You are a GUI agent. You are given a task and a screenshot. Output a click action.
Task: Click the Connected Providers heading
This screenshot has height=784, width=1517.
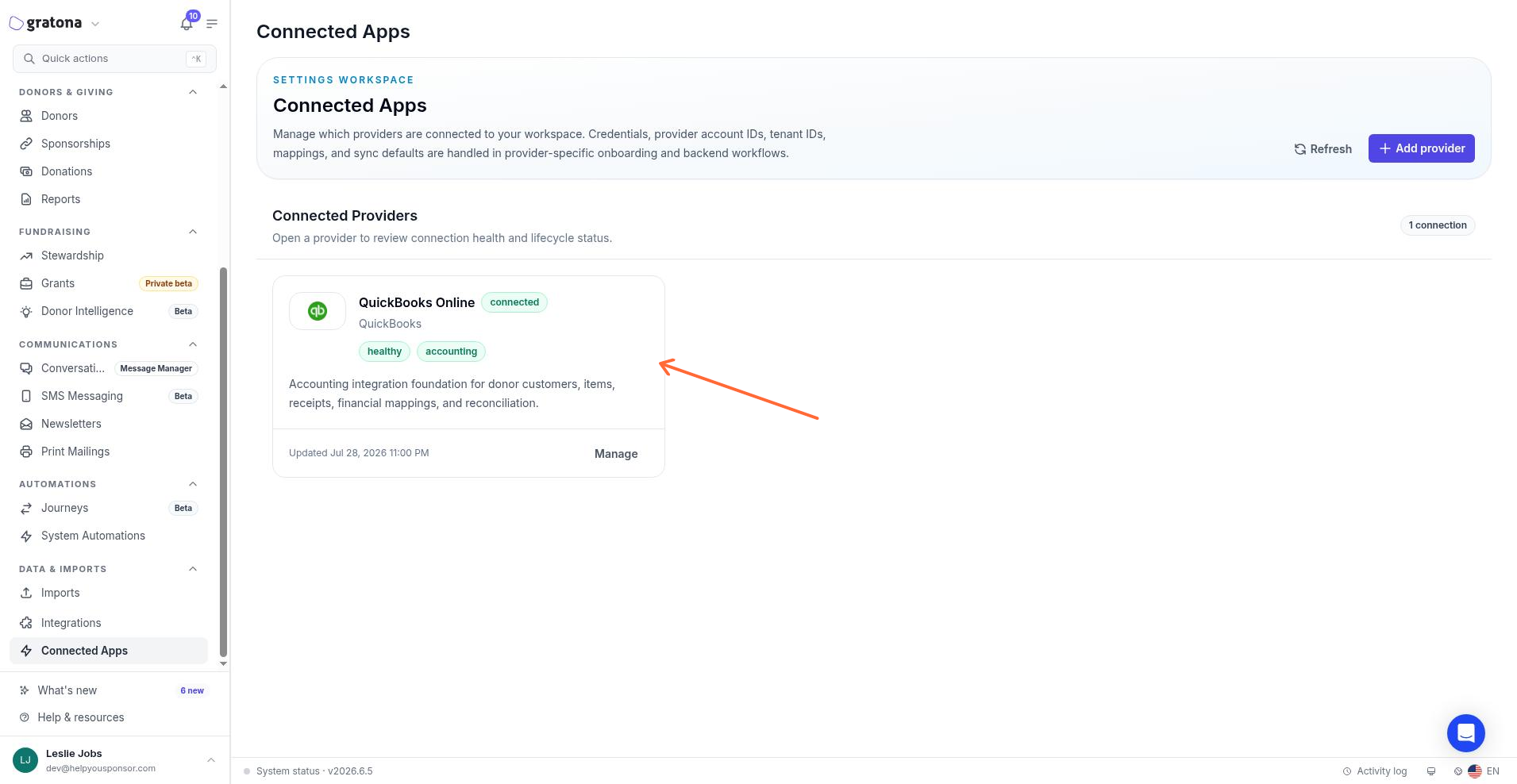pyautogui.click(x=345, y=216)
